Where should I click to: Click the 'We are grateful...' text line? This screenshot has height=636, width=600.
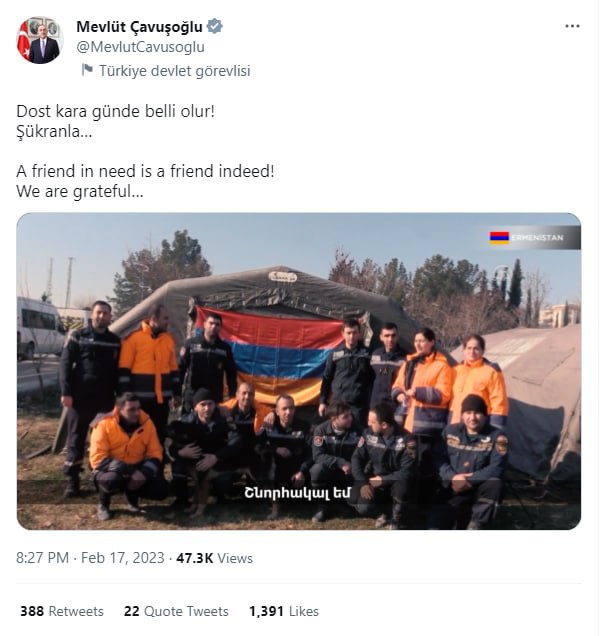[80, 191]
